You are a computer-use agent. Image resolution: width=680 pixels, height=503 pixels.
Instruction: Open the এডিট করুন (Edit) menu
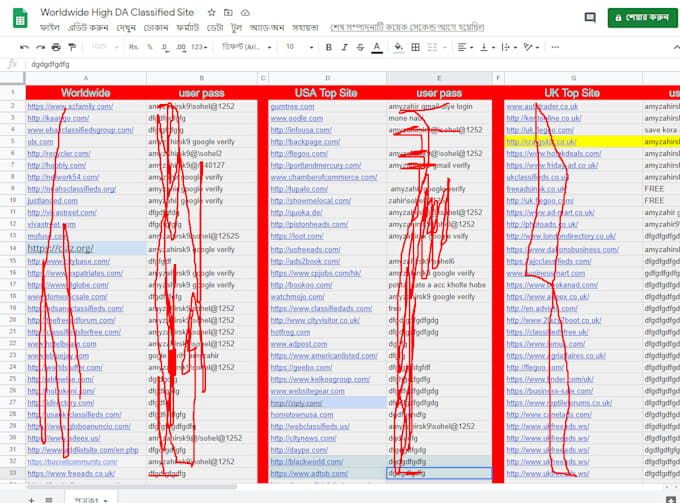pyautogui.click(x=88, y=27)
